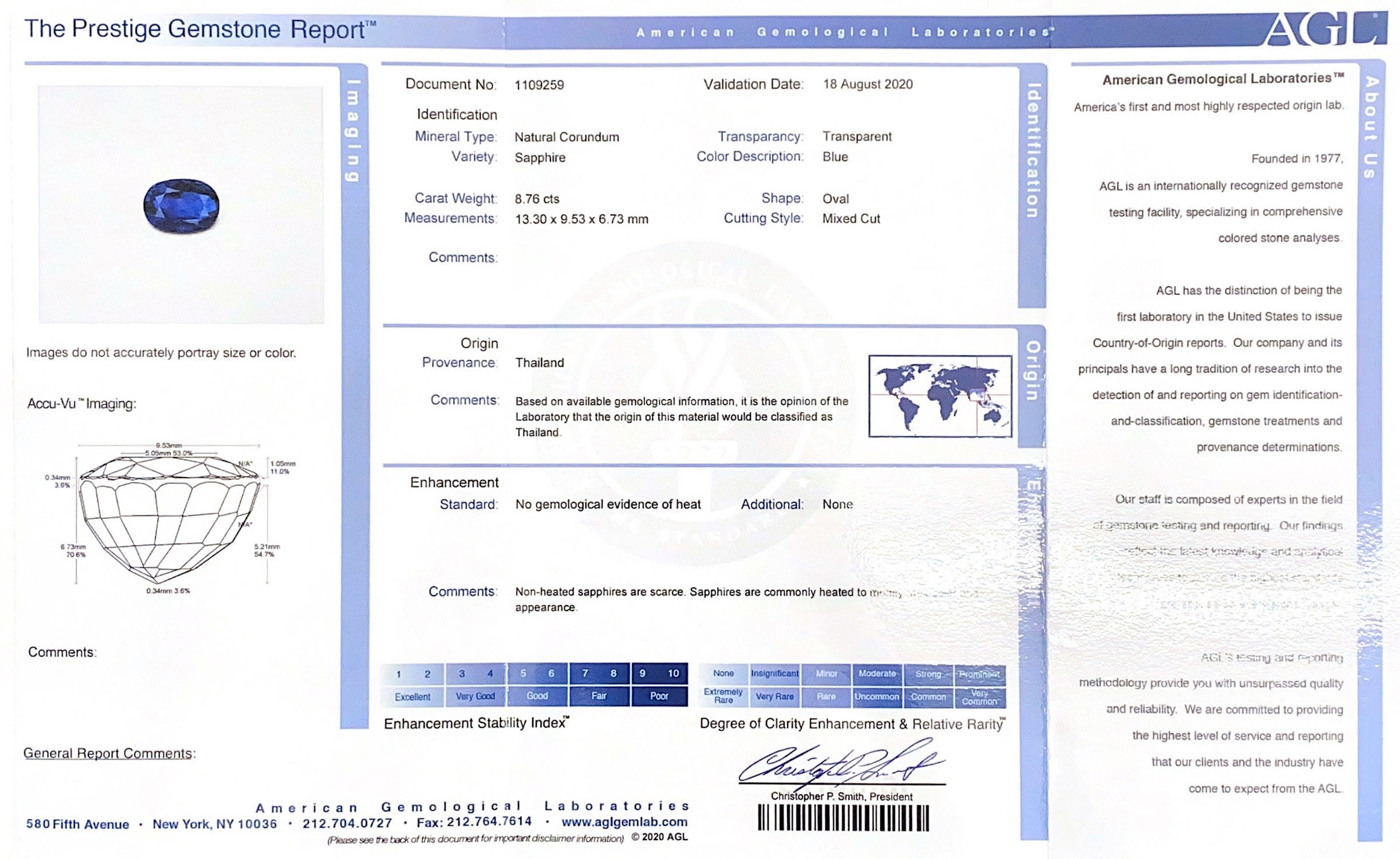Select the vertical About Us tab
This screenshot has width=1400, height=859.
click(1371, 127)
